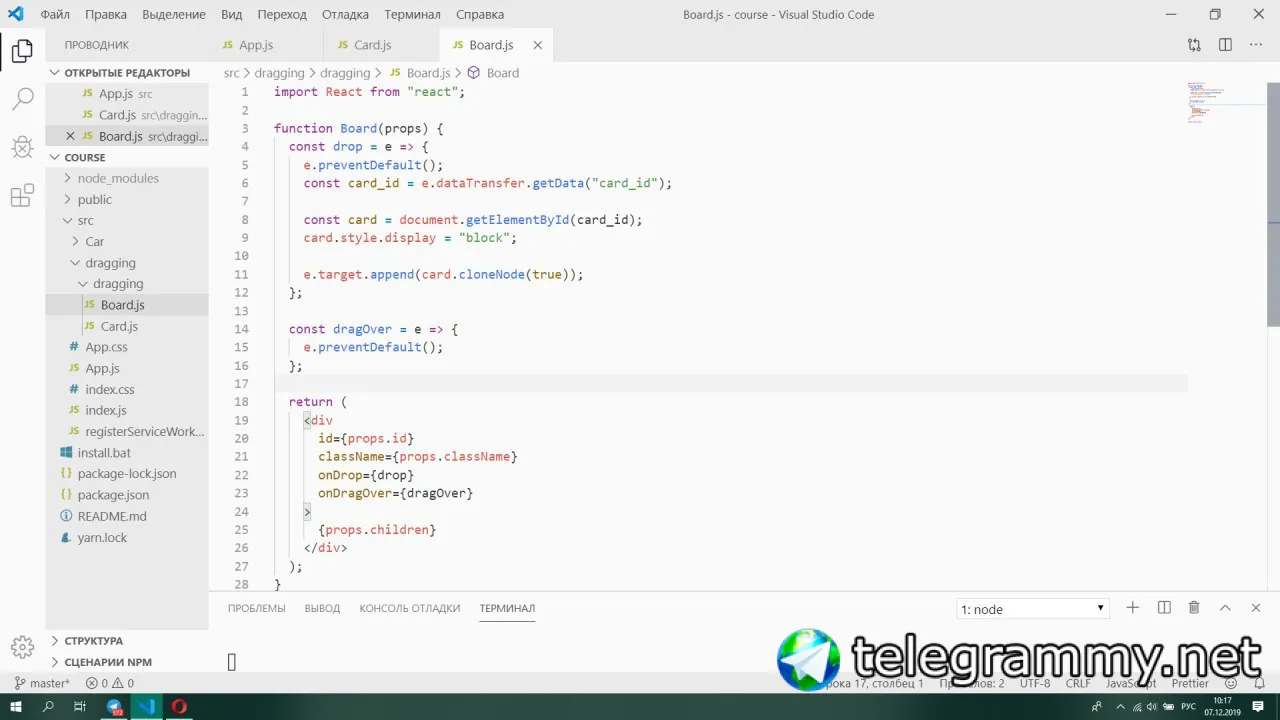This screenshot has width=1280, height=720.
Task: Click Prettier in the status bar
Action: click(x=1190, y=684)
